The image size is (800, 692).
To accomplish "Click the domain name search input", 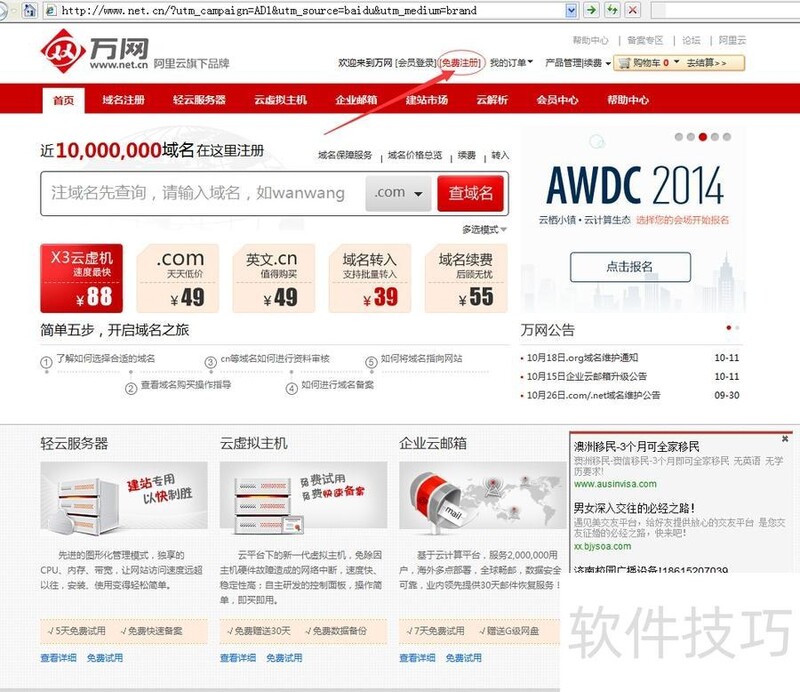I will 204,193.
